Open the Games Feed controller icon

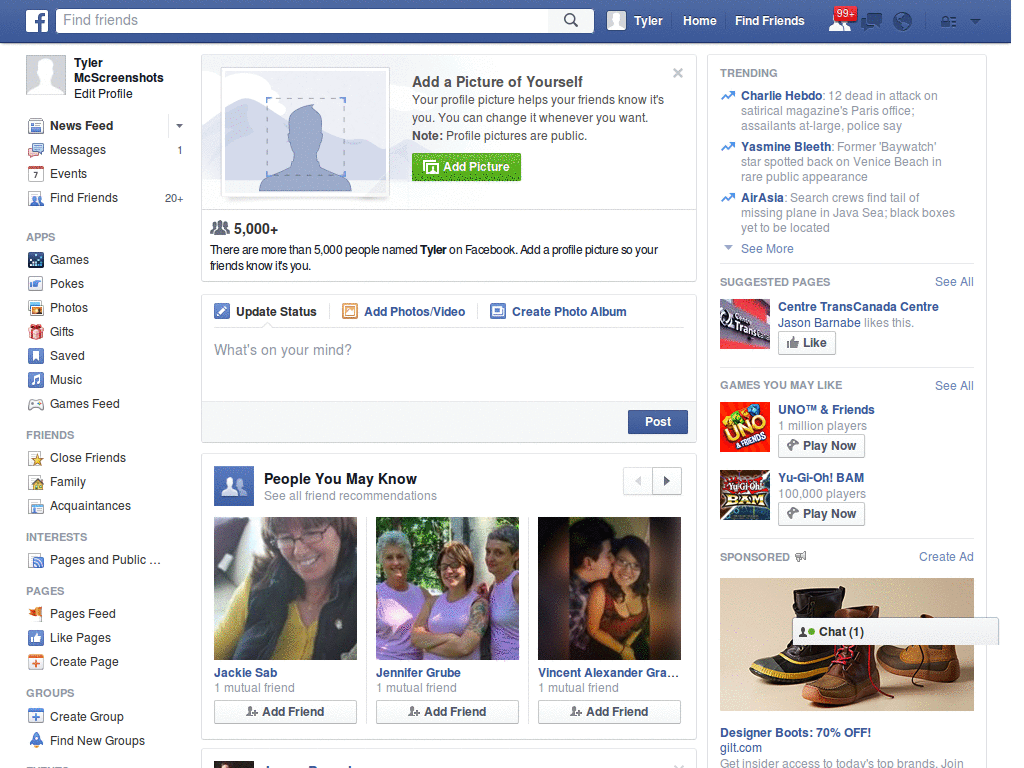coord(36,404)
